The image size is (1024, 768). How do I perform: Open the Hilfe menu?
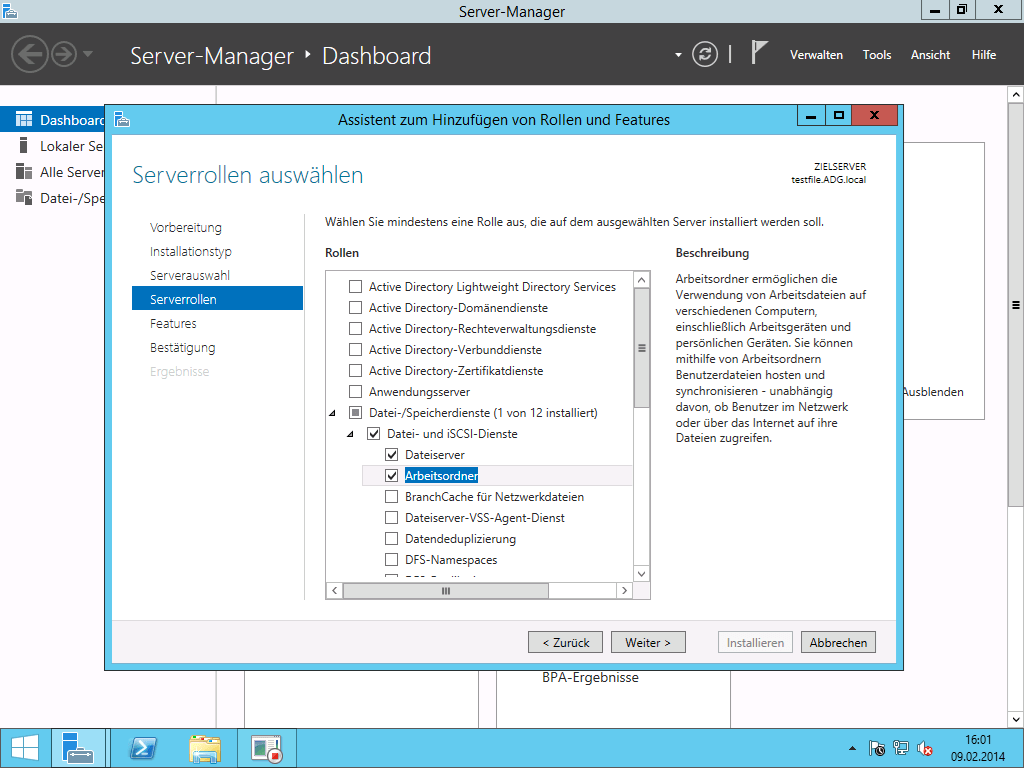[x=984, y=55]
